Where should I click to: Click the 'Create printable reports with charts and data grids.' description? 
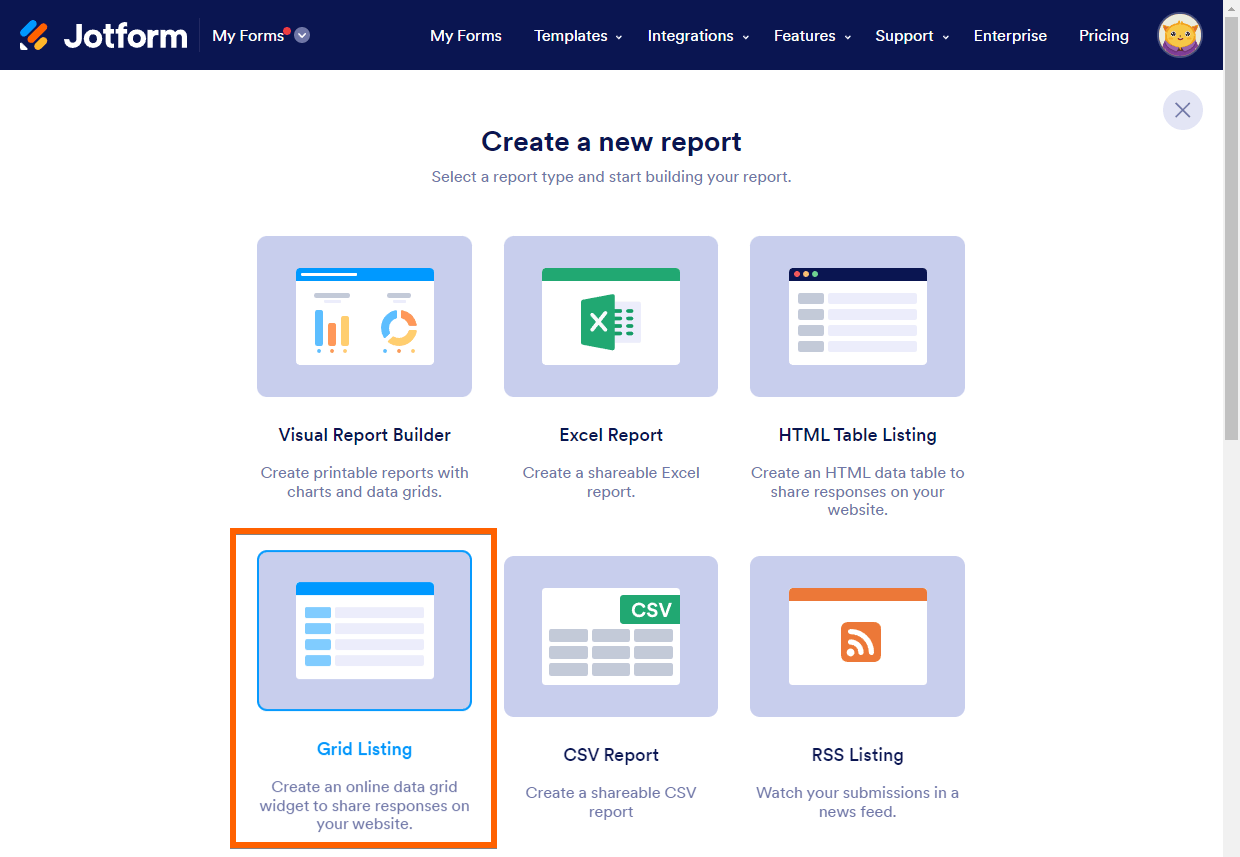pyautogui.click(x=364, y=482)
